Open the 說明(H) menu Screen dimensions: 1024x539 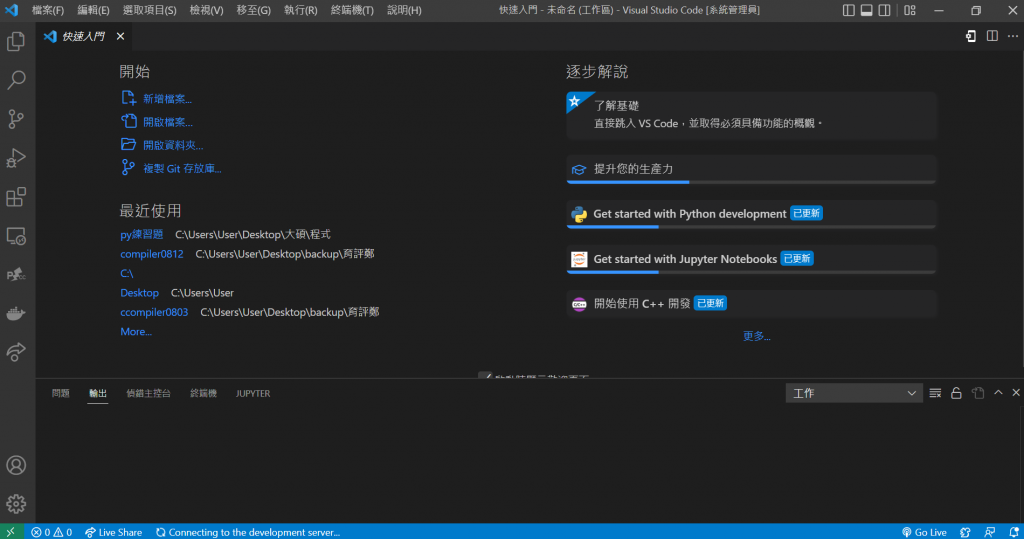coord(404,10)
